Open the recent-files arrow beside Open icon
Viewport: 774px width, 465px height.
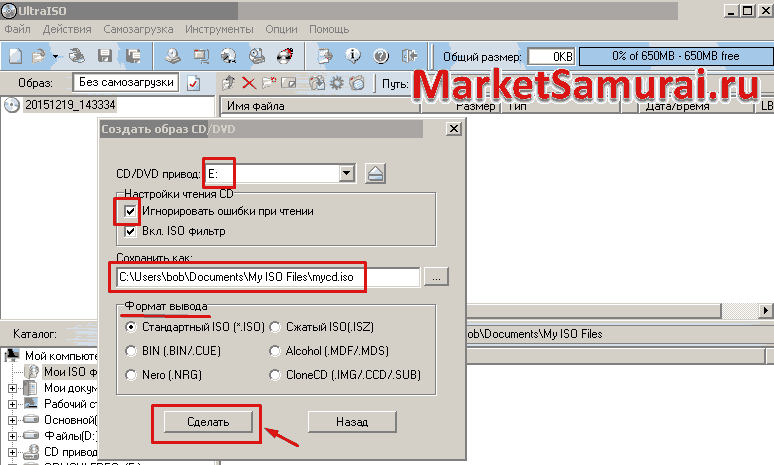[55, 57]
